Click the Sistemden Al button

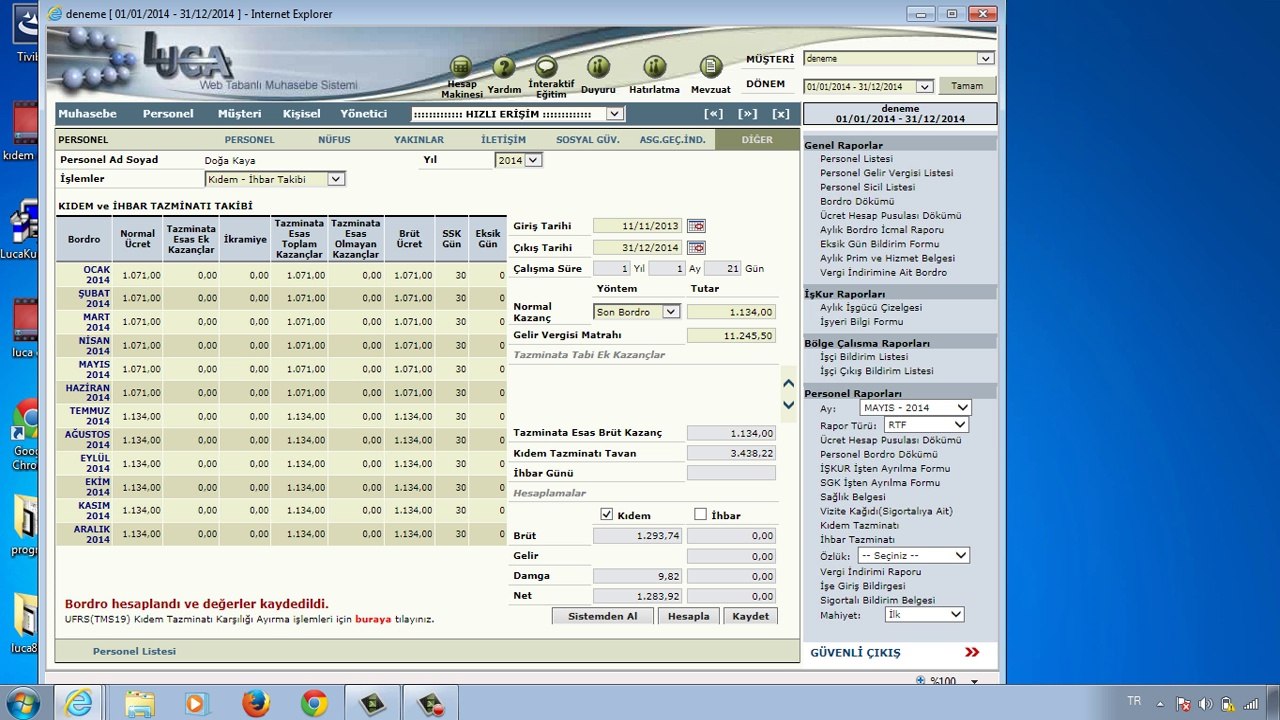click(x=603, y=616)
